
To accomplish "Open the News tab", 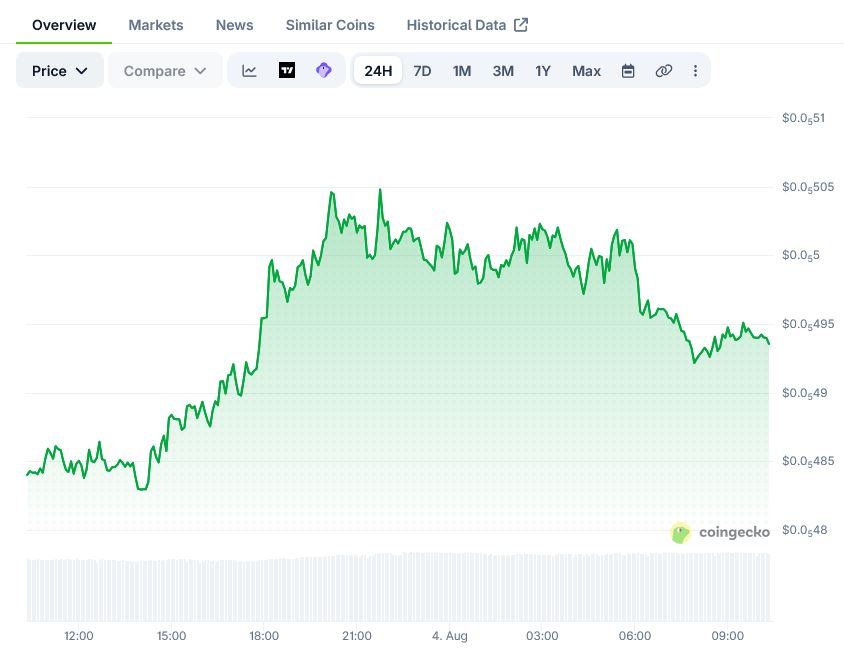I will coord(234,25).
